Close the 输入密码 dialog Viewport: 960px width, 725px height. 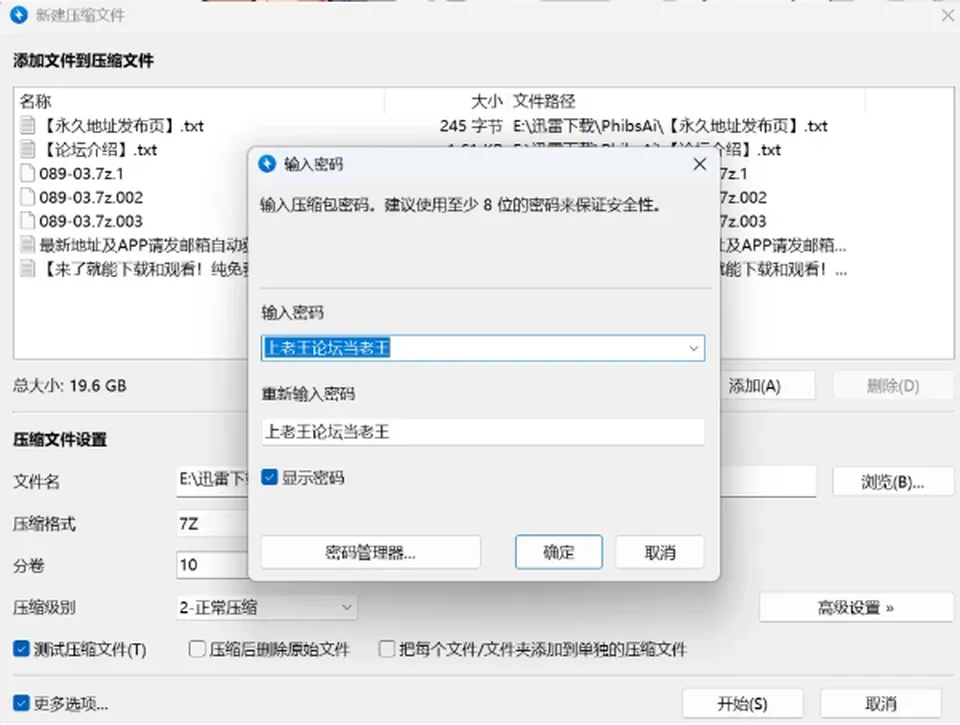pos(700,164)
